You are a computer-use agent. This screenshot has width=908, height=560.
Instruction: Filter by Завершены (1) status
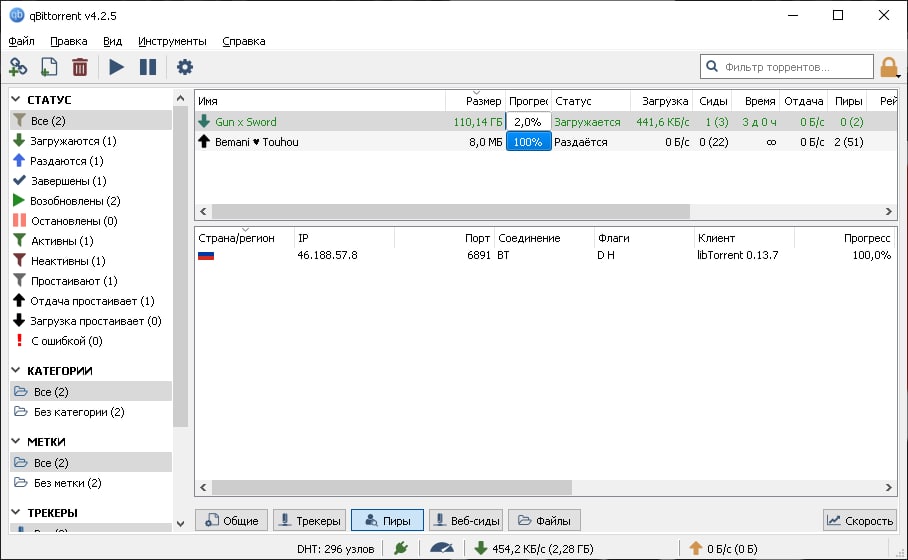91,181
